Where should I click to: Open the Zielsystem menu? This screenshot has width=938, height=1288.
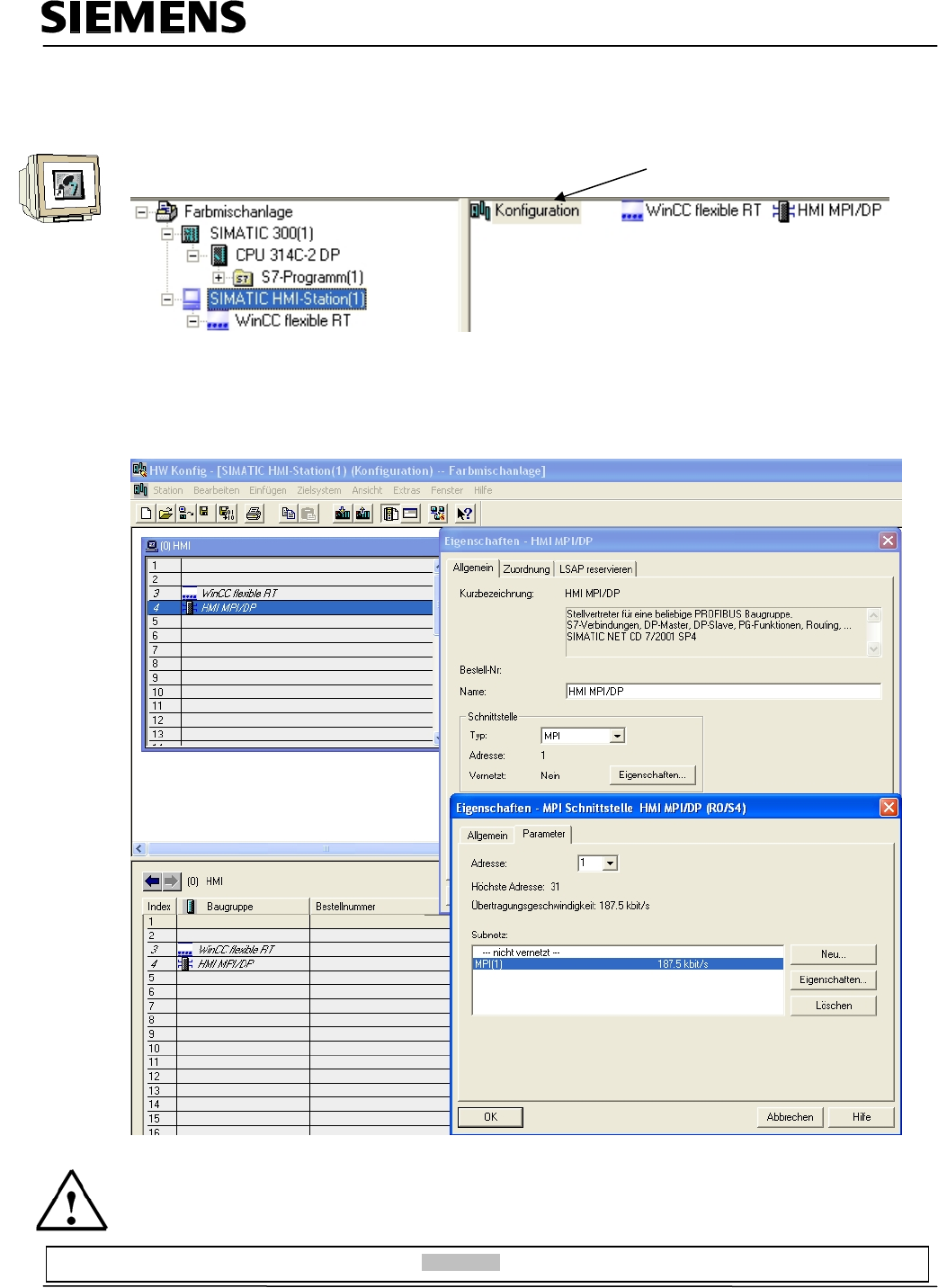[319, 490]
